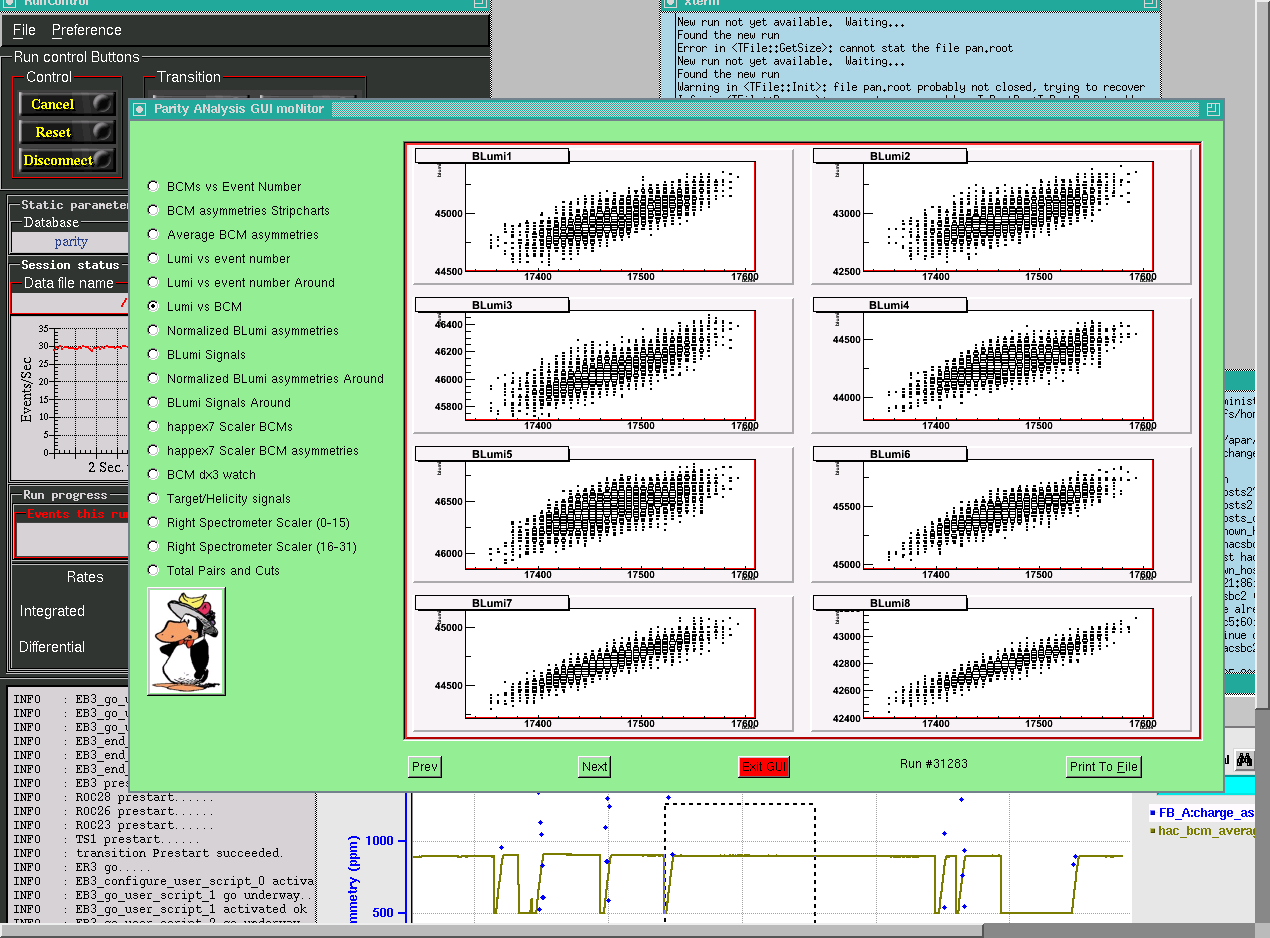1270x938 pixels.
Task: Click hac_bcm_average legend entry
Action: click(x=1203, y=831)
